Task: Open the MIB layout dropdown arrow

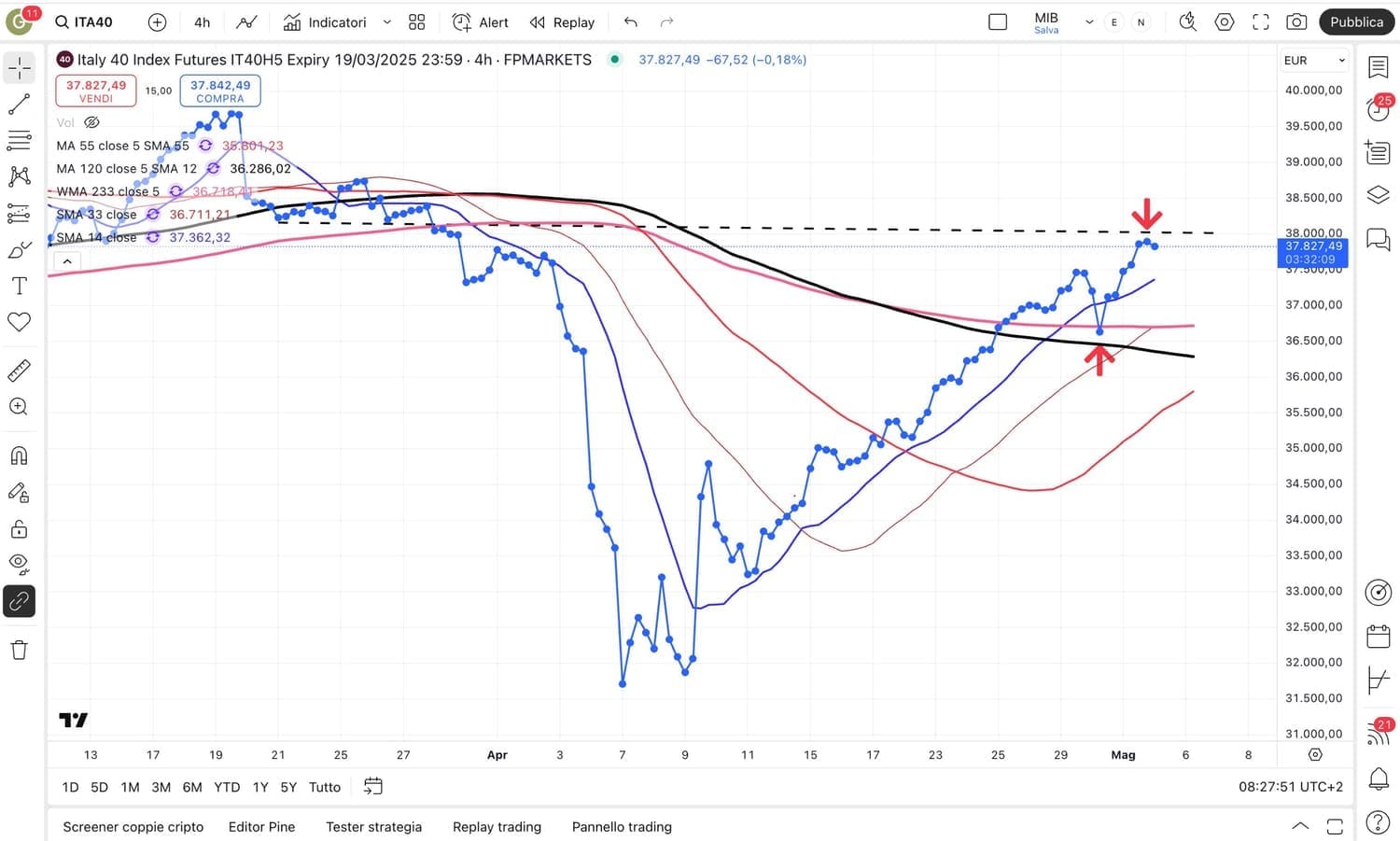Action: (x=1089, y=22)
